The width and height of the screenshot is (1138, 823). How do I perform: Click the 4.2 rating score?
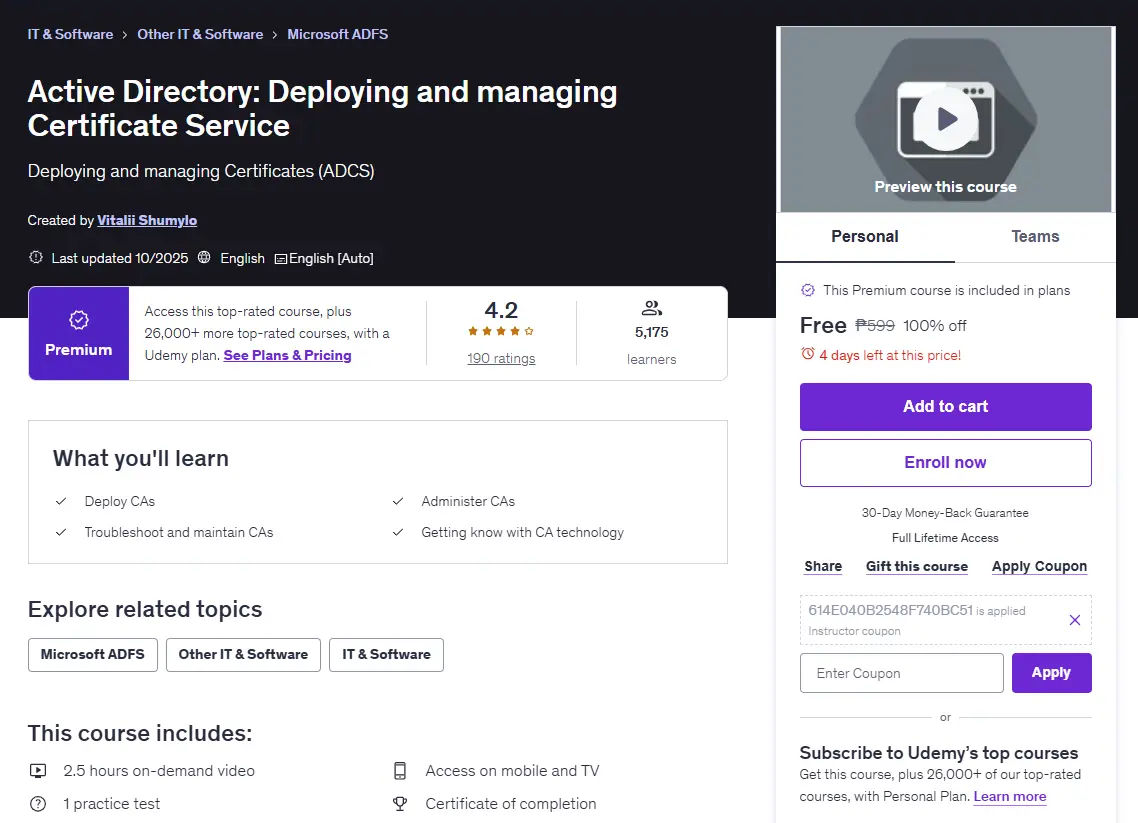pyautogui.click(x=501, y=310)
